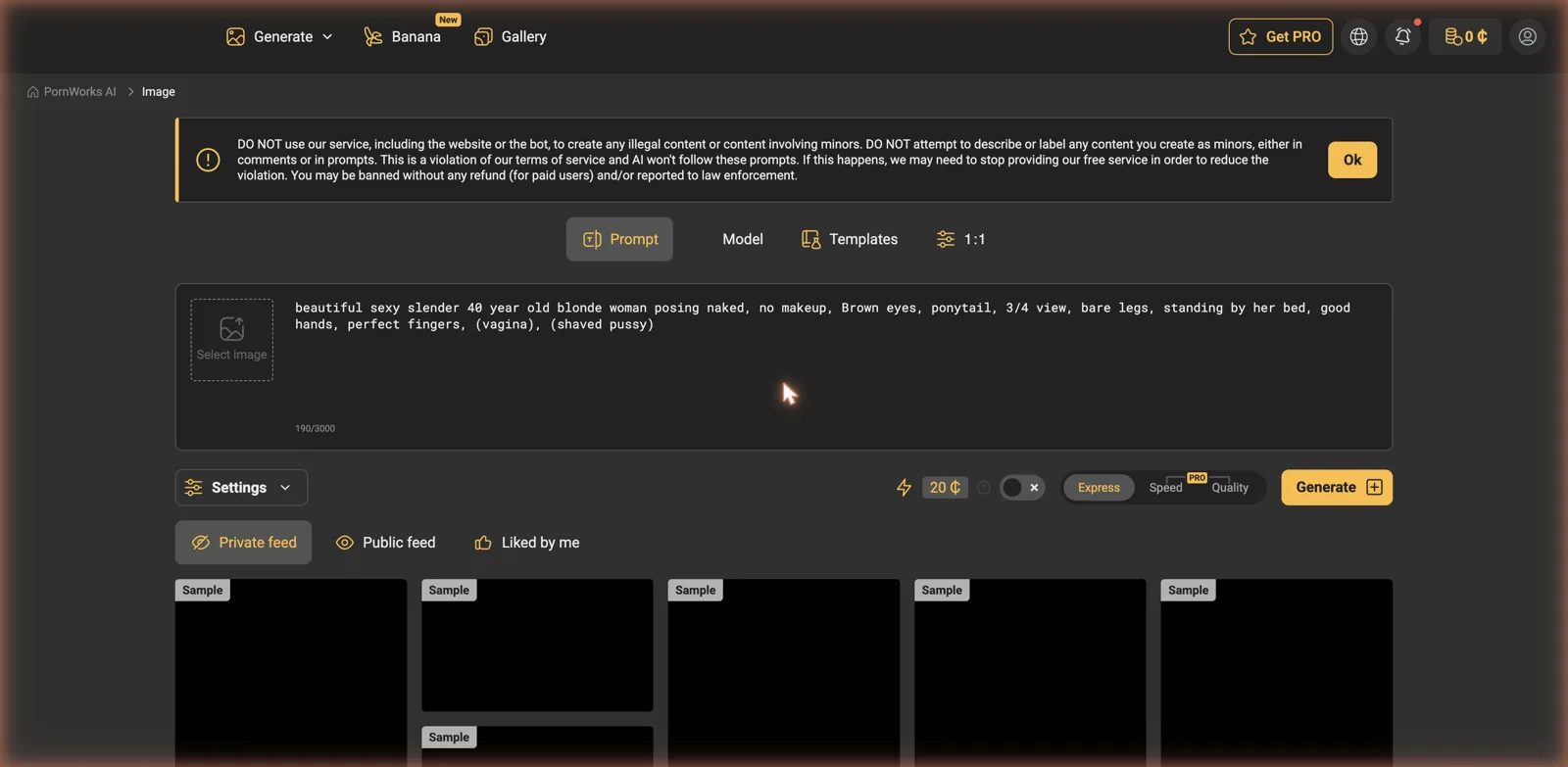The image size is (1568, 767).
Task: Click the Select image upload box
Action: tap(232, 340)
